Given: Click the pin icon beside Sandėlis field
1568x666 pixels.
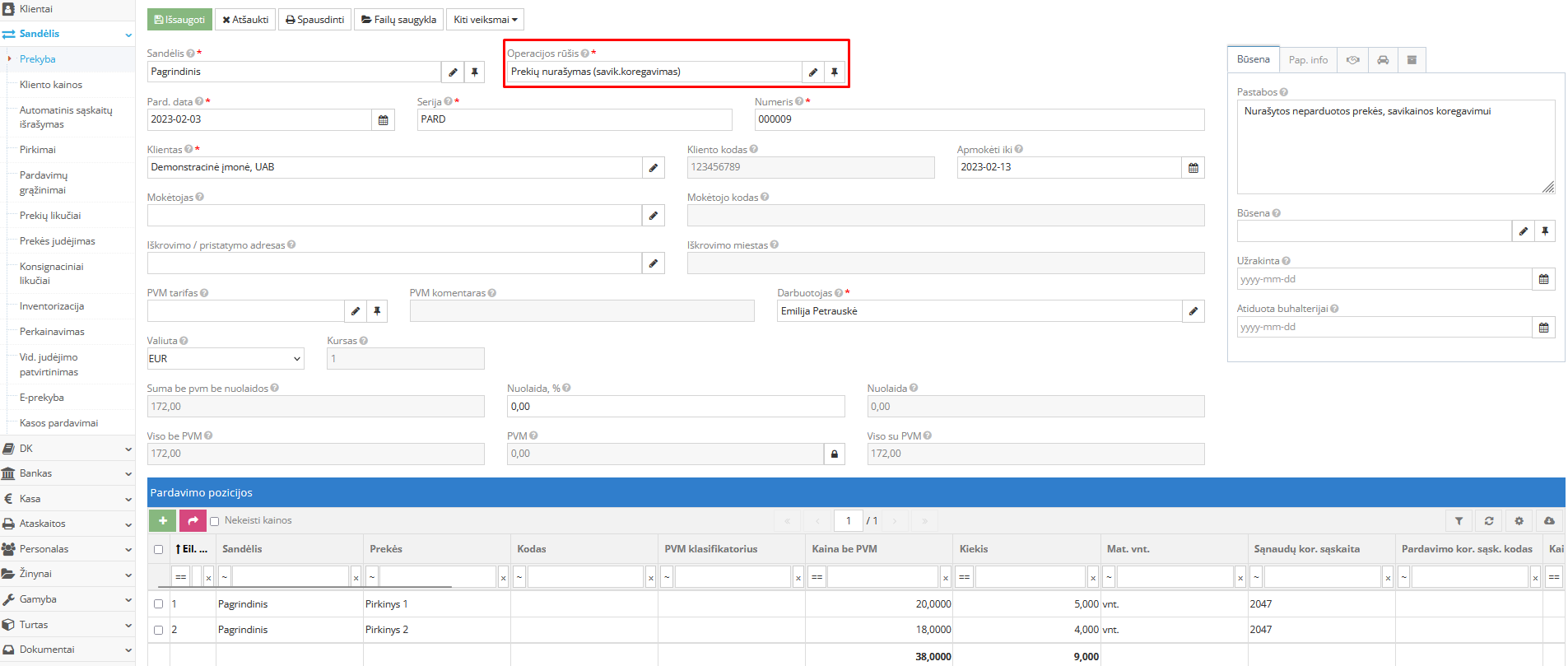Looking at the screenshot, I should click(475, 72).
